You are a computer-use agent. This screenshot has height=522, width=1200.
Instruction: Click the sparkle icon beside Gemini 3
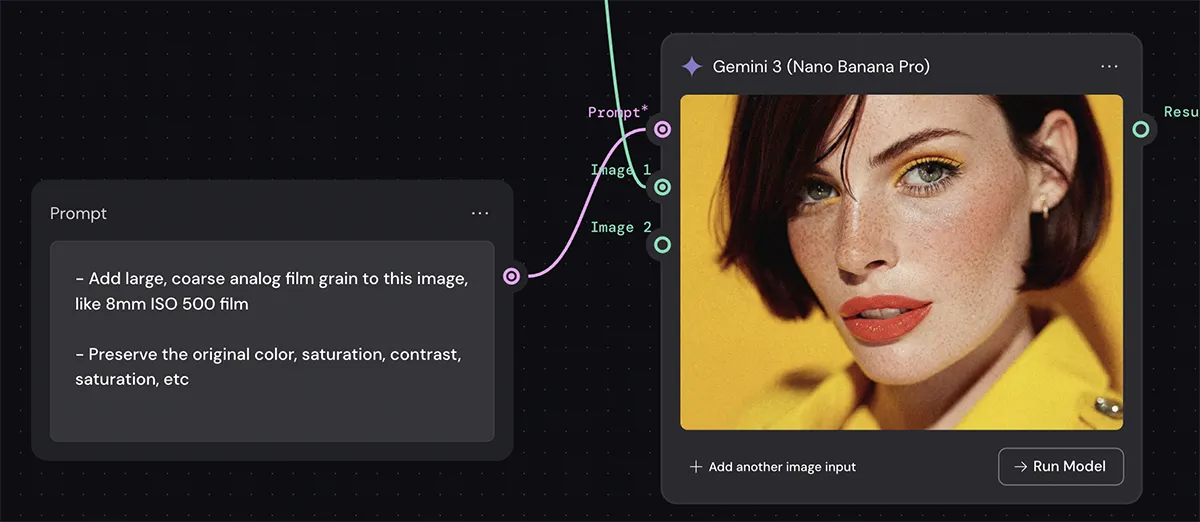(691, 67)
